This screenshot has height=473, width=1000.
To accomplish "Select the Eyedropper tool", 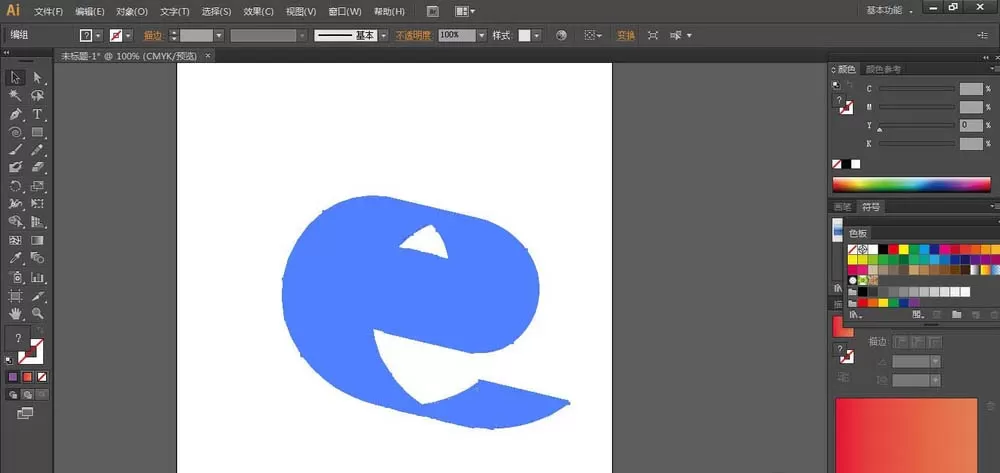I will 15,258.
